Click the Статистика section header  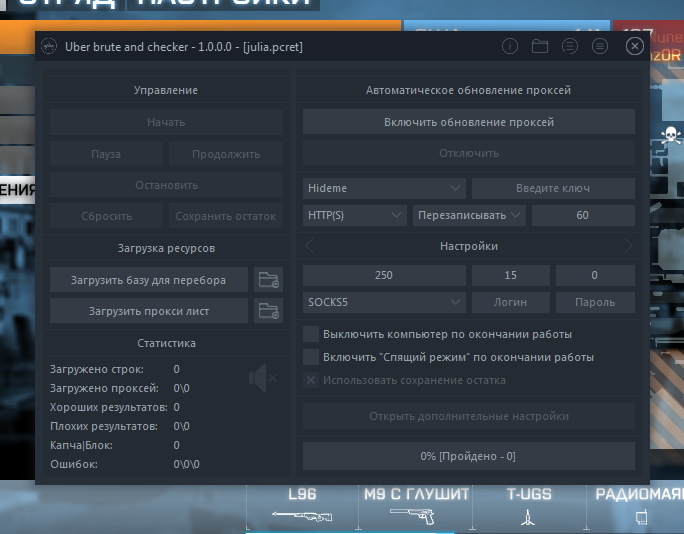tap(166, 343)
